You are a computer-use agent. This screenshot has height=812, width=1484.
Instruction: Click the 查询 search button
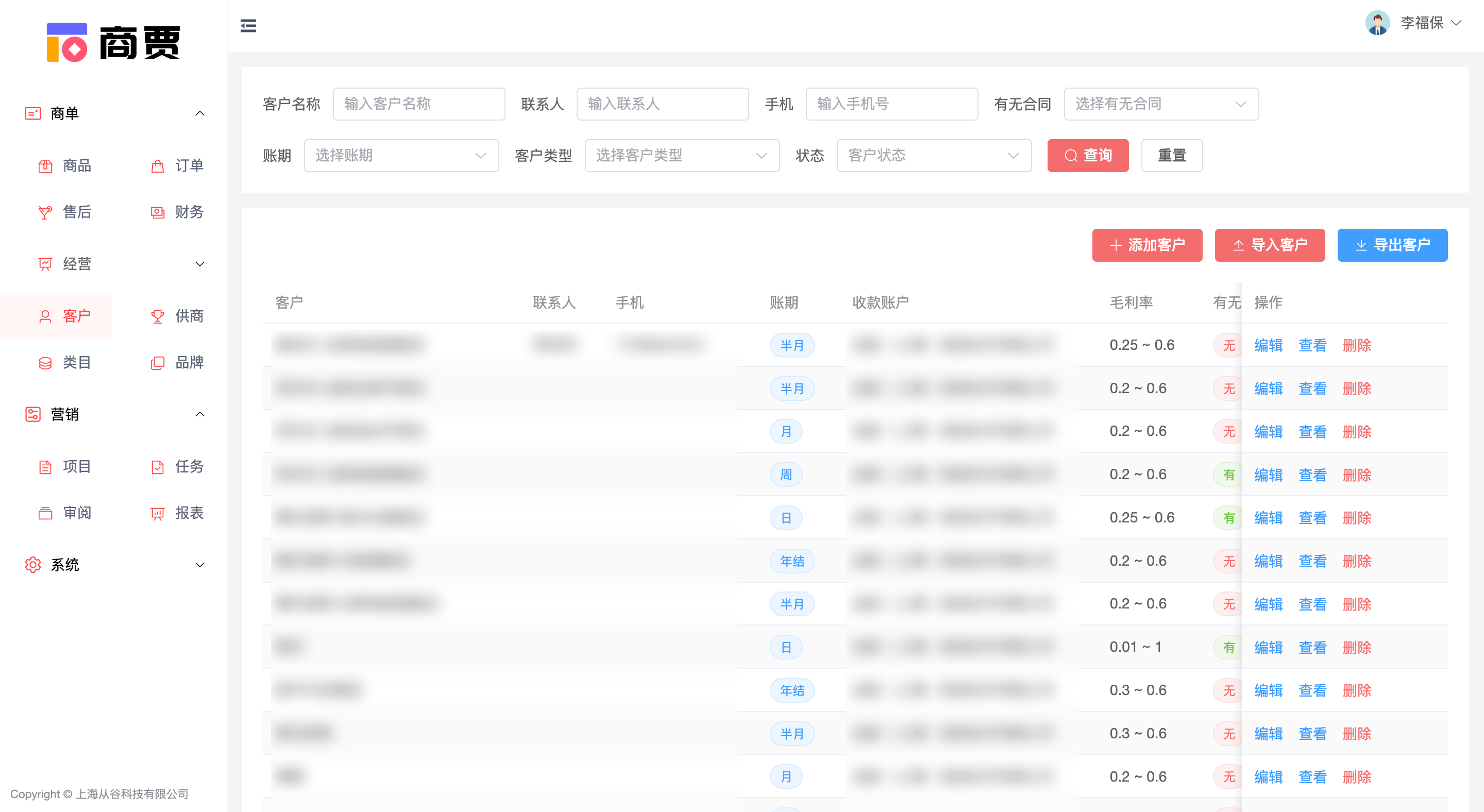1088,155
